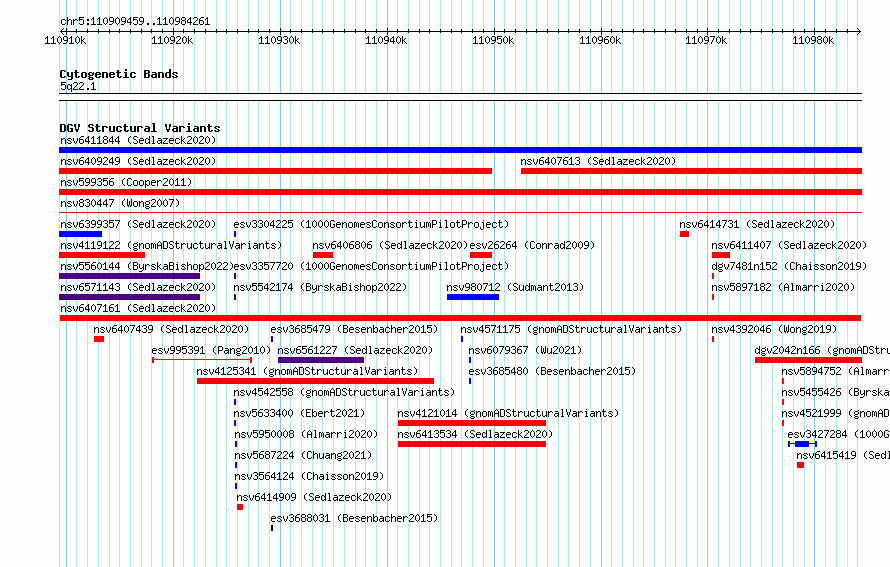Open nsv5687224 (Chuang2021) label
The image size is (890, 567).
coord(303,455)
